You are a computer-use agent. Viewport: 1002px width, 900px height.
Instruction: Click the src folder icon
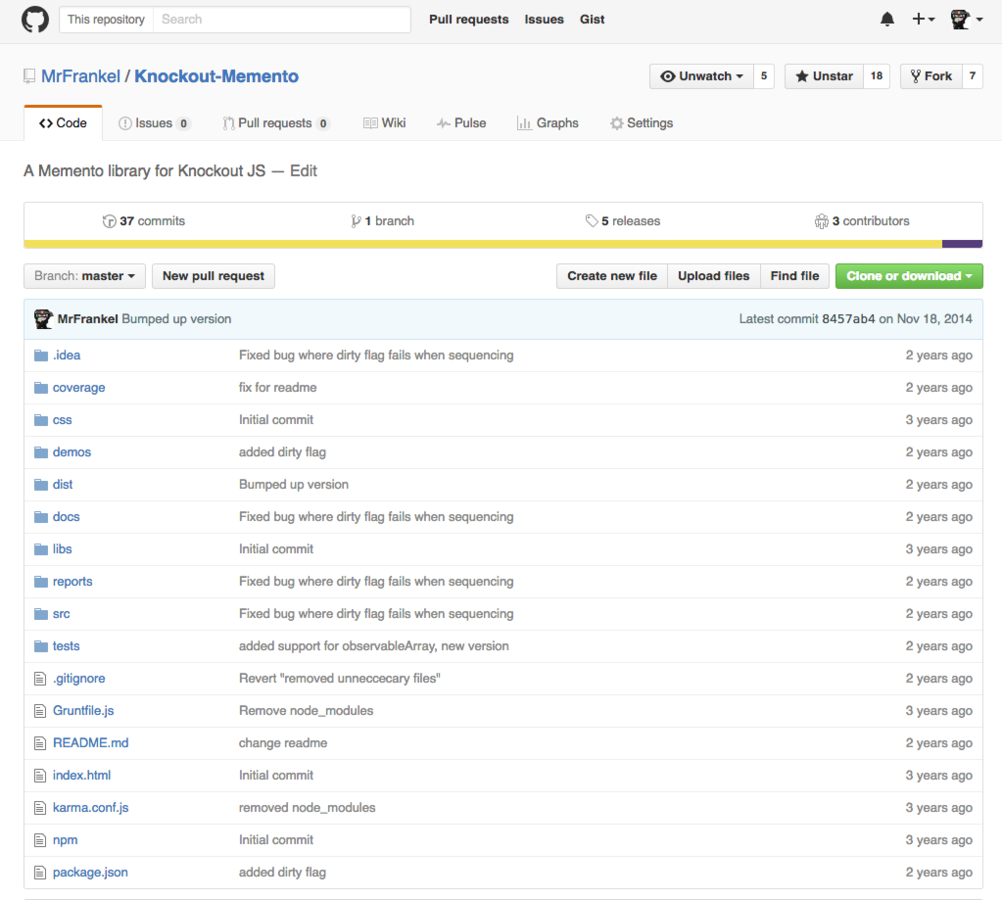(41, 614)
